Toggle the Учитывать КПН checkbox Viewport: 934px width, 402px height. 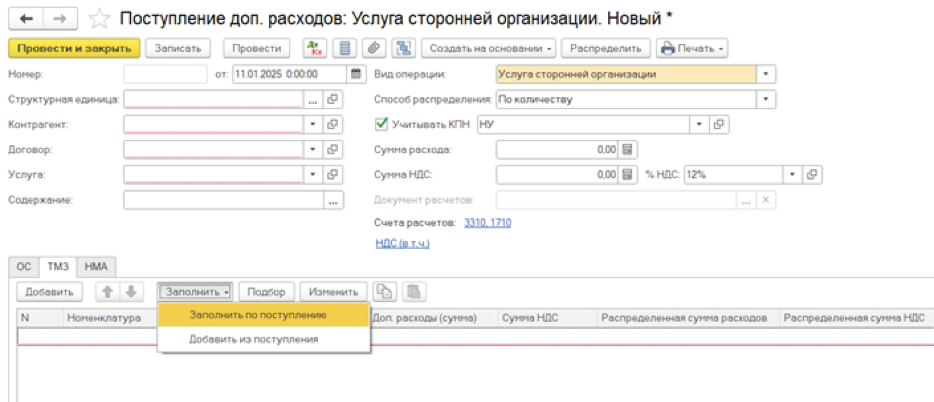click(380, 124)
